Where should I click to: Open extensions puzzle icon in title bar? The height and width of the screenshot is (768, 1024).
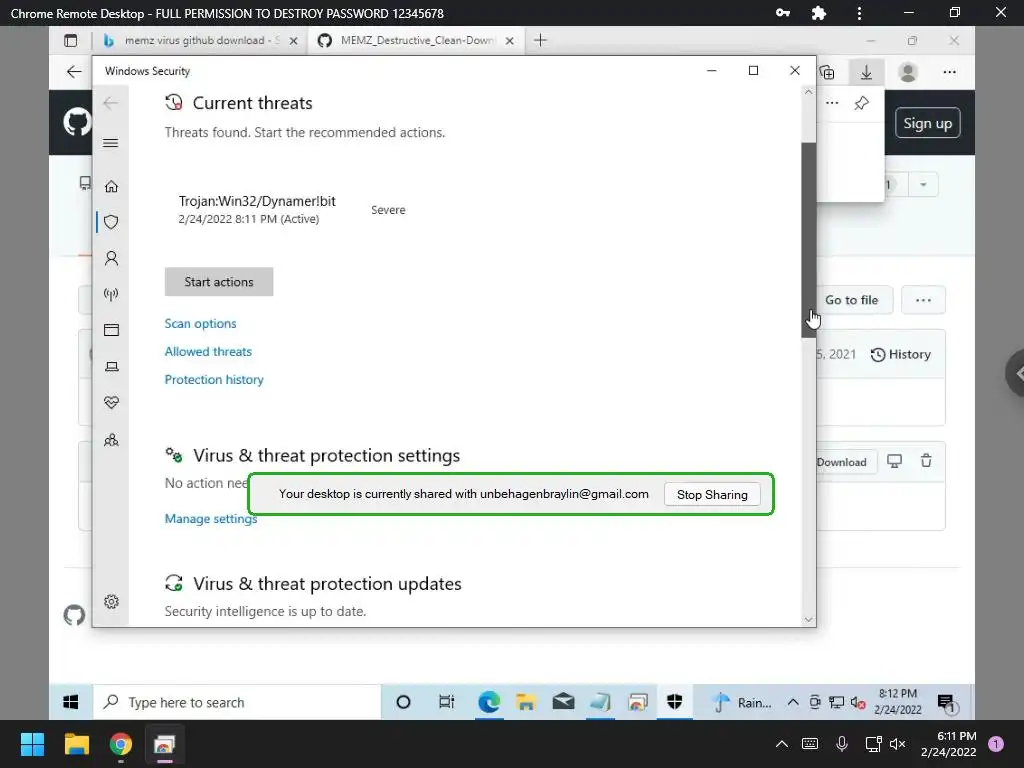click(818, 13)
